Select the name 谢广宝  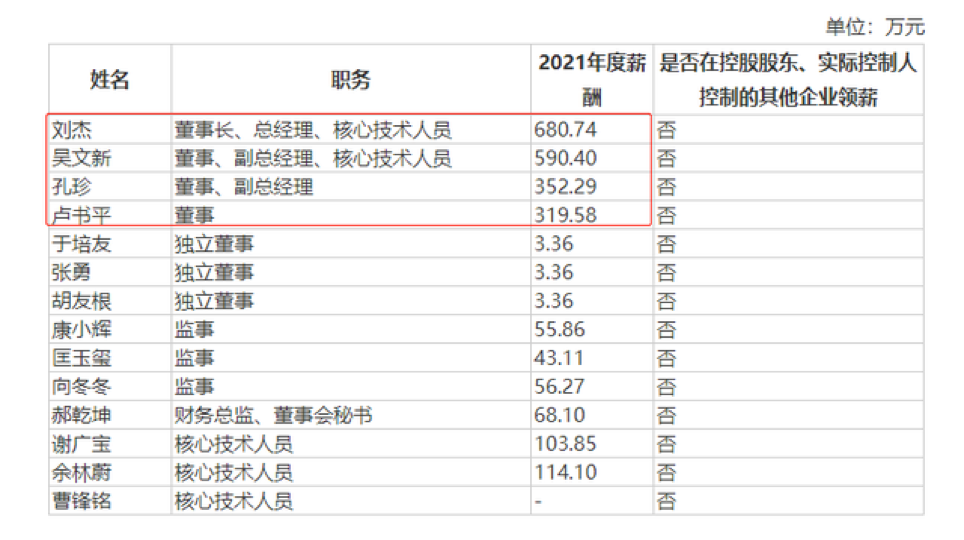point(82,444)
